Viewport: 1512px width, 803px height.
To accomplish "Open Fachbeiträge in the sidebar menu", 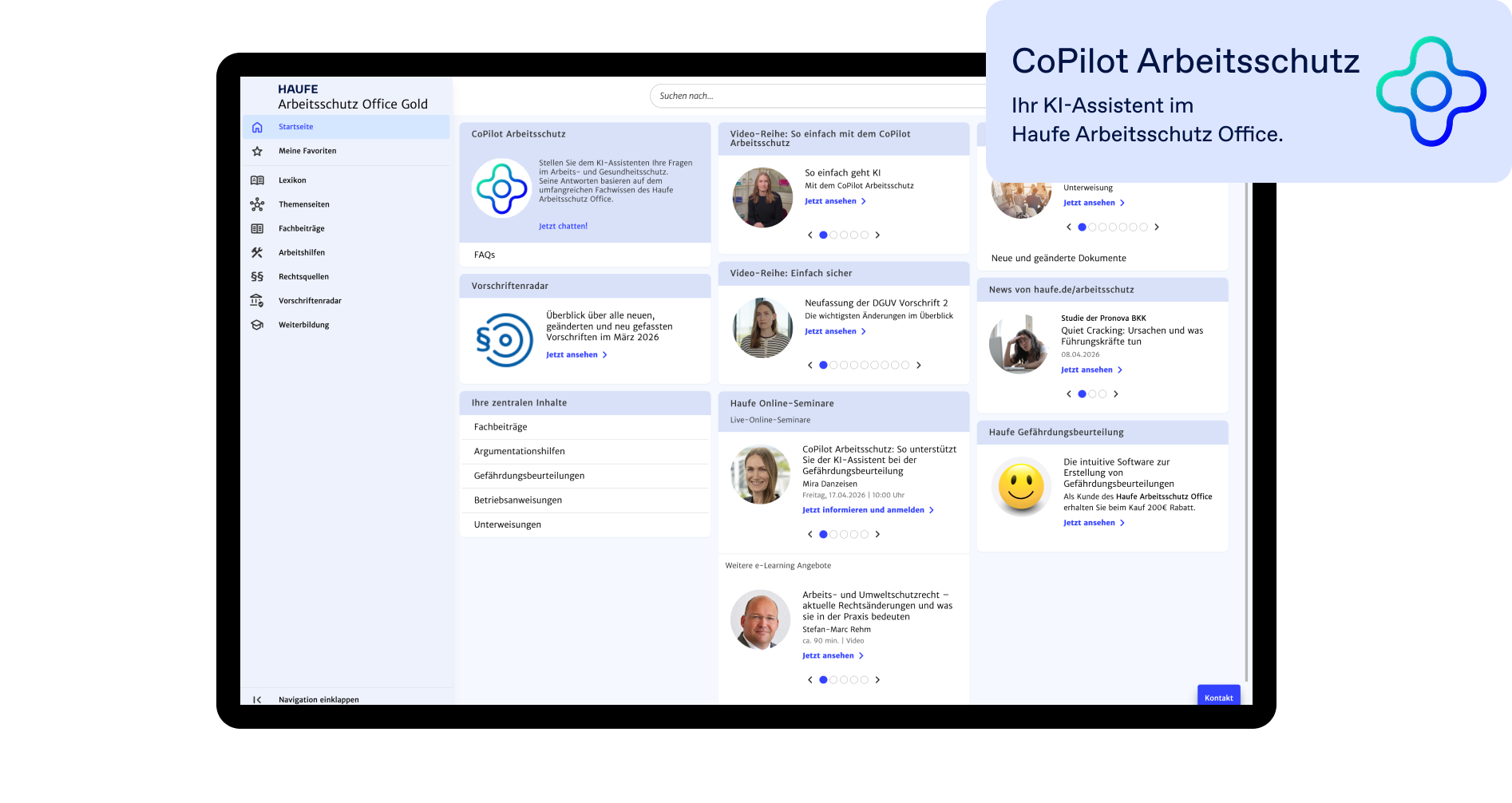I will (301, 228).
